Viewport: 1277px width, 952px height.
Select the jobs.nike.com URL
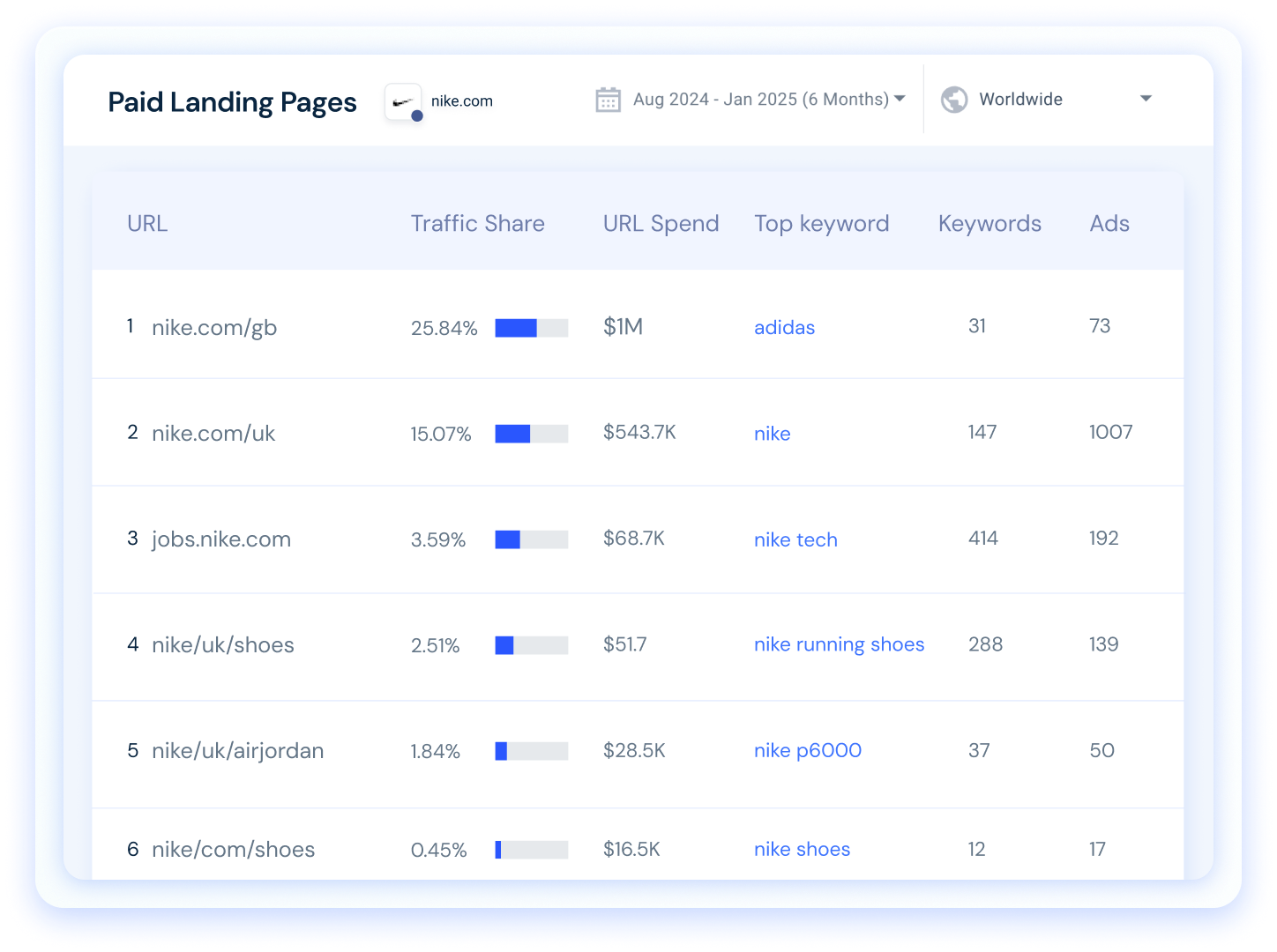[x=221, y=539]
